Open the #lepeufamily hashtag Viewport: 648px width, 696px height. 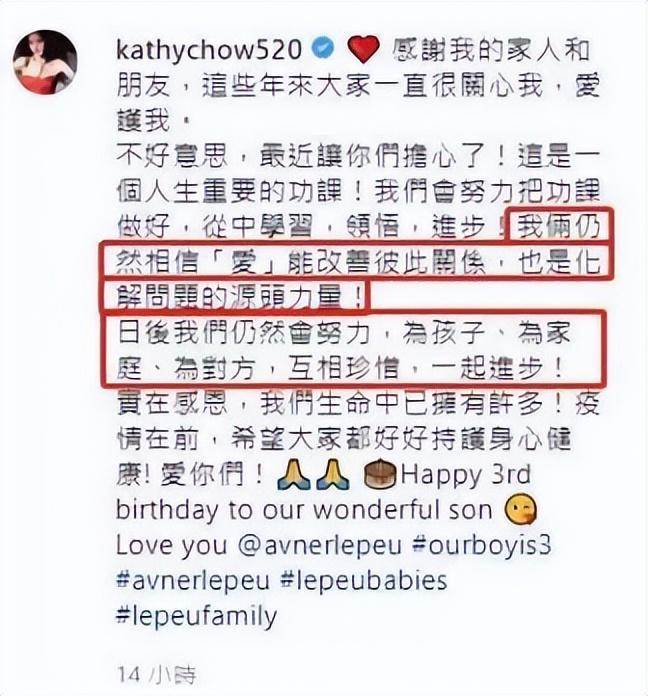[x=196, y=617]
